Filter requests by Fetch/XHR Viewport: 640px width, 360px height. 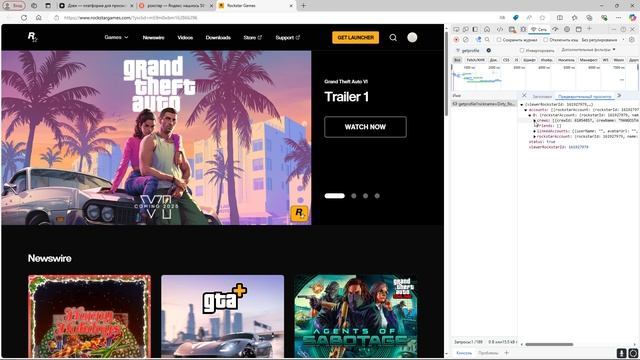[476, 60]
